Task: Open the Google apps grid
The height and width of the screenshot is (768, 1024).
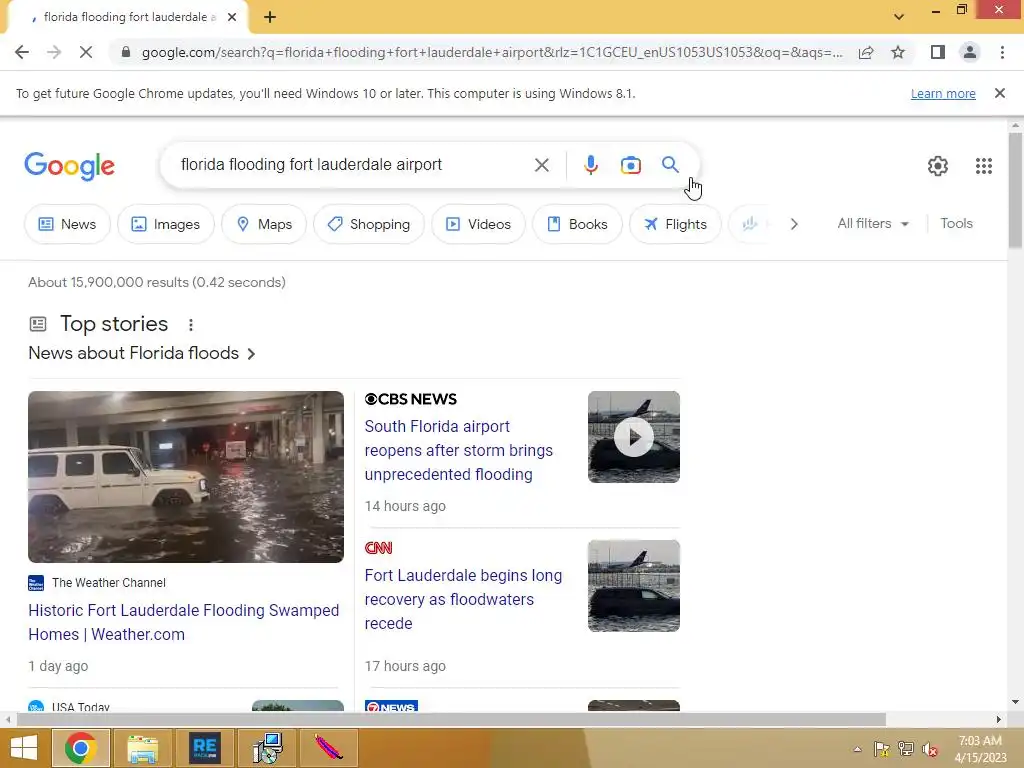Action: coord(984,166)
